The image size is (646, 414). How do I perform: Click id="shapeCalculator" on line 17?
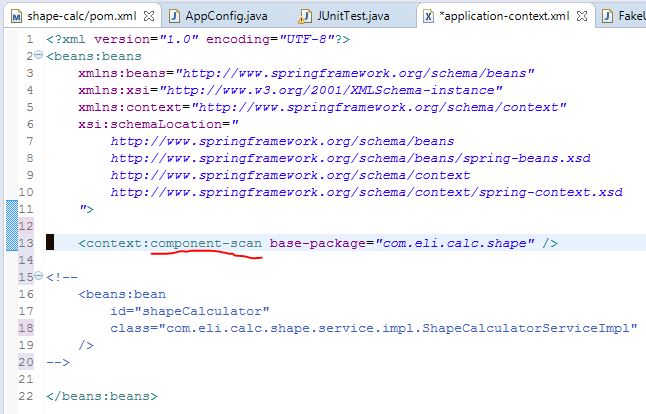(190, 311)
